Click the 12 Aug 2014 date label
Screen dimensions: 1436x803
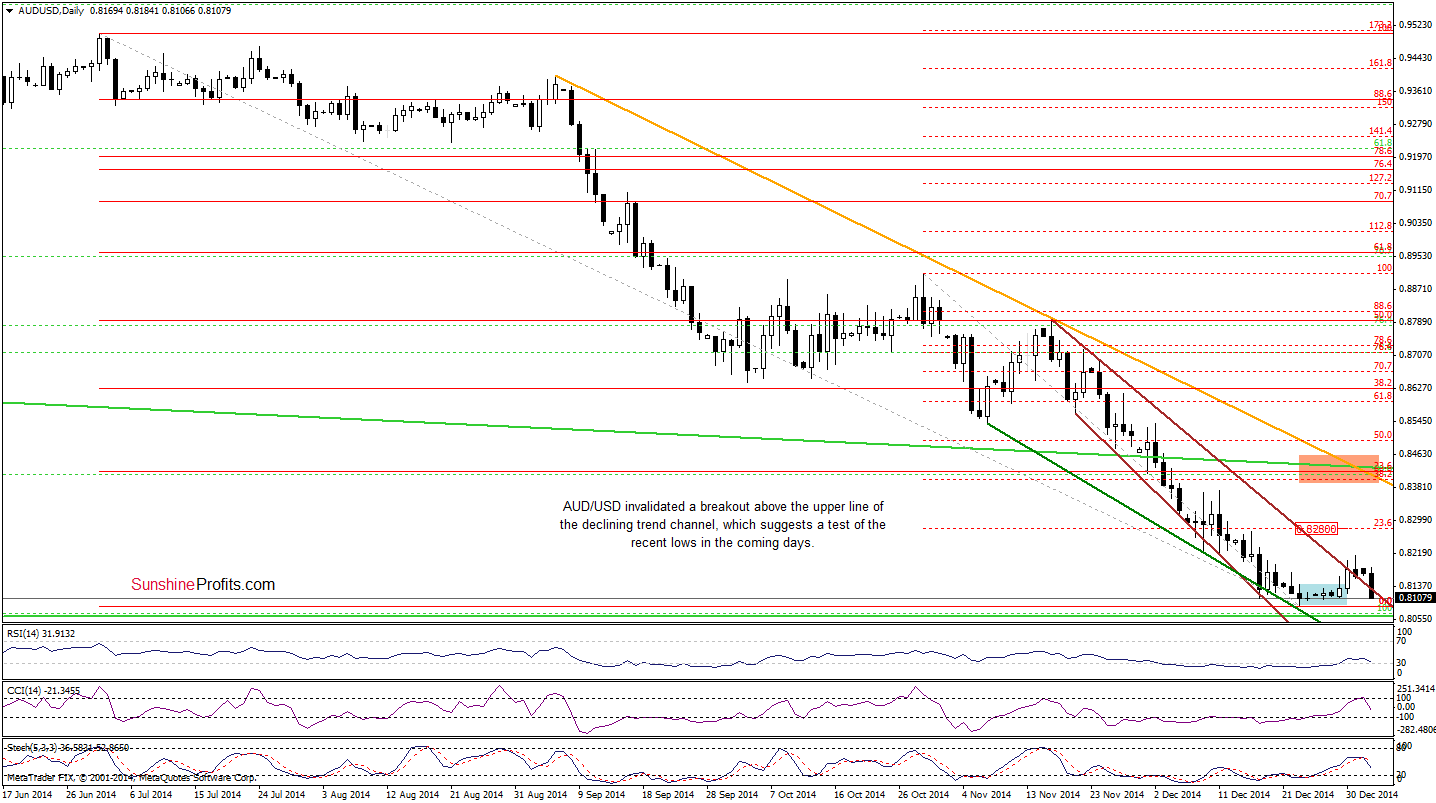[415, 795]
